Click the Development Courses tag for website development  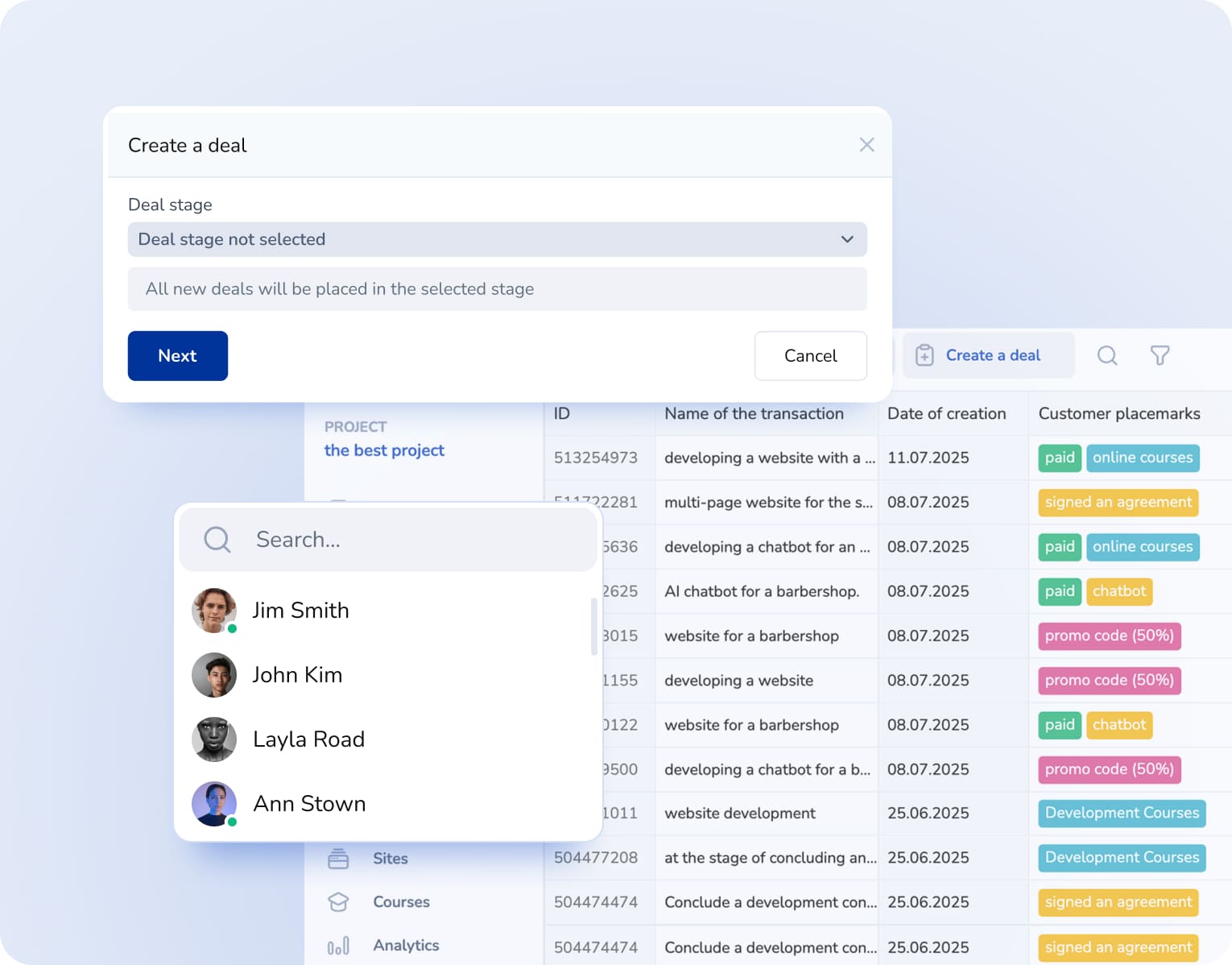(x=1121, y=814)
